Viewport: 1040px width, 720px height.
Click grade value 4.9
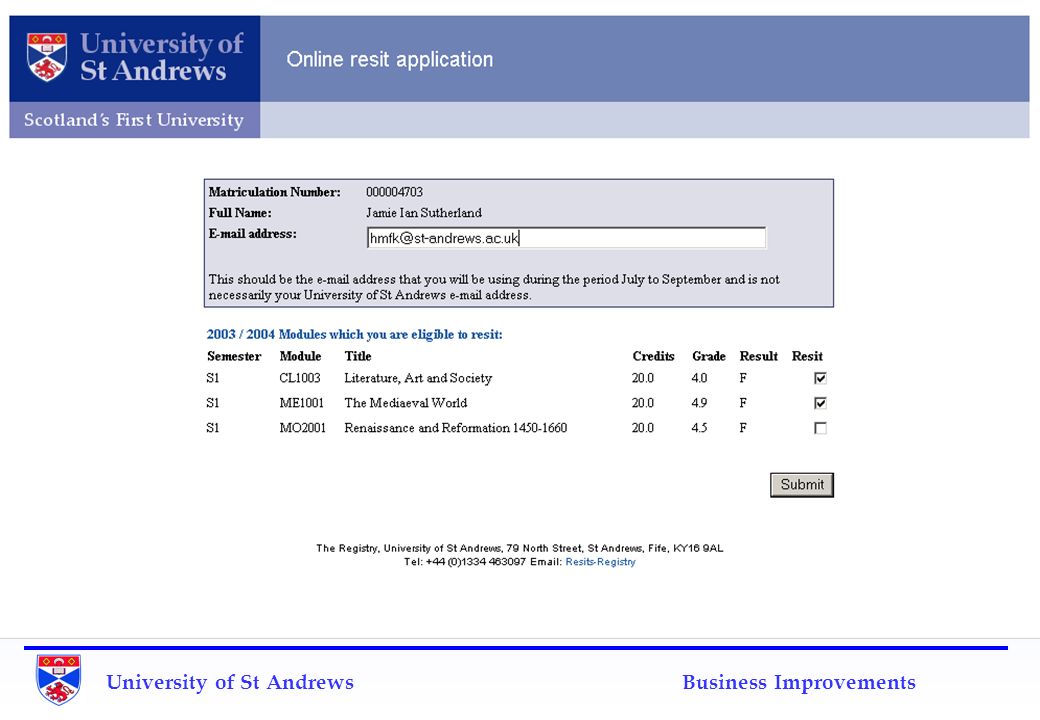699,403
